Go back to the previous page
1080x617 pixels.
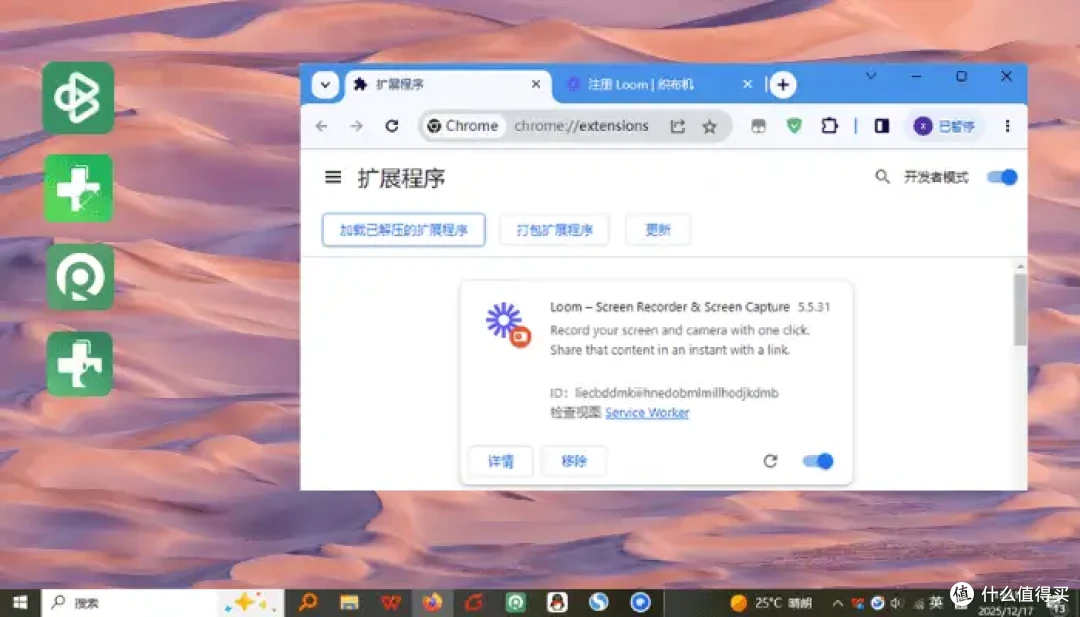pos(321,126)
